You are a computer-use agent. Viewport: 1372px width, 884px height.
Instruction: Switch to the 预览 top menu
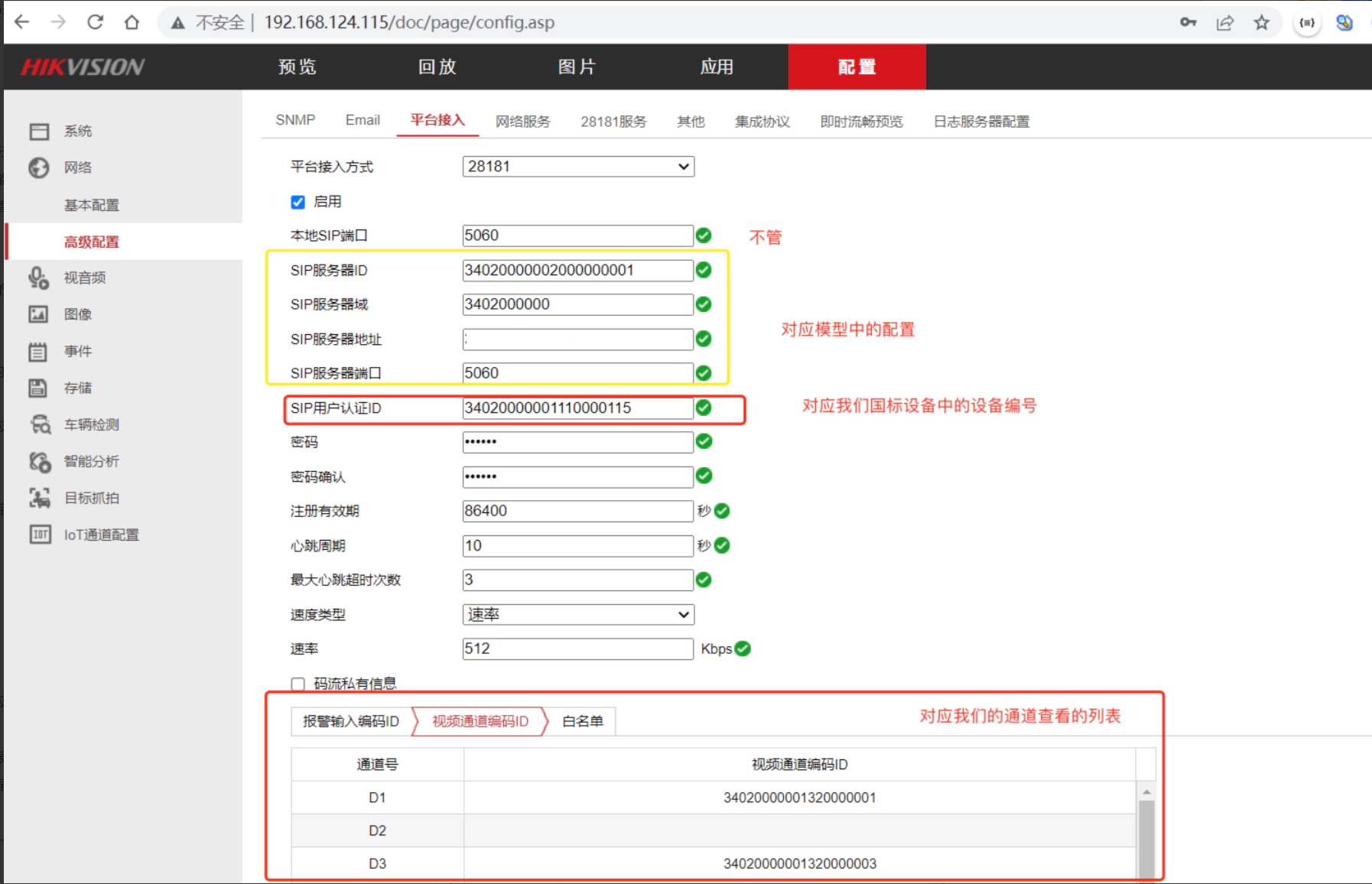tap(297, 67)
